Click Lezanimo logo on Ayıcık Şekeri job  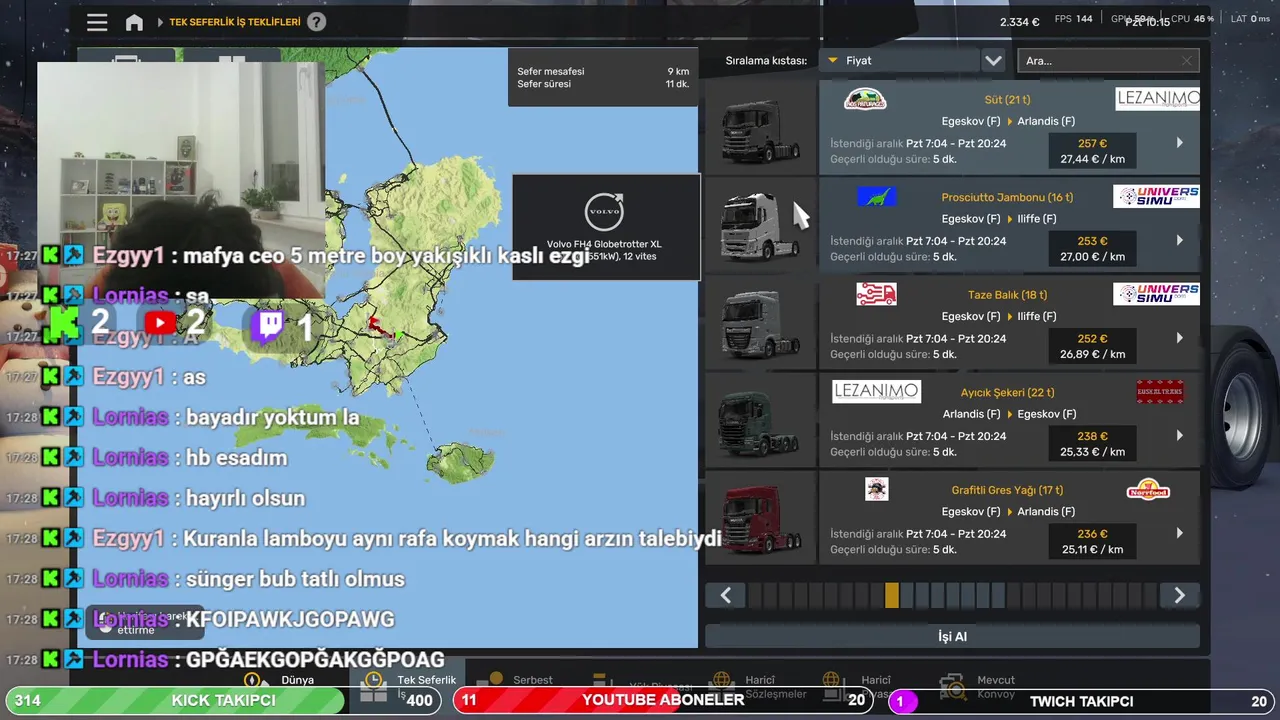point(876,392)
